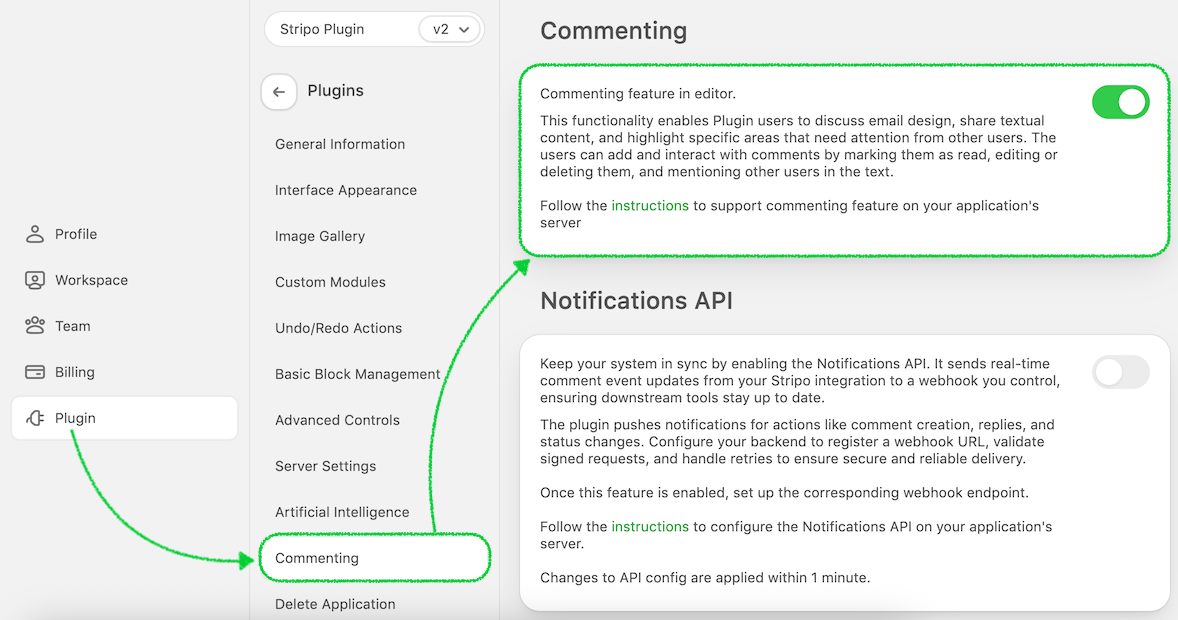Click the Workspace icon in sidebar
The image size is (1178, 620).
(35, 280)
